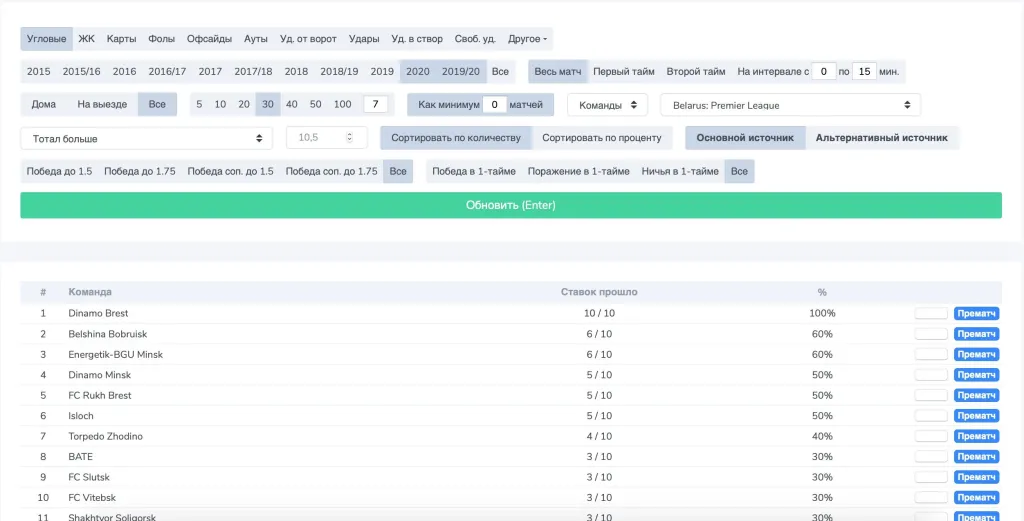This screenshot has height=521, width=1024.
Task: Click Прематч button for Dinamo Brest
Action: click(976, 313)
